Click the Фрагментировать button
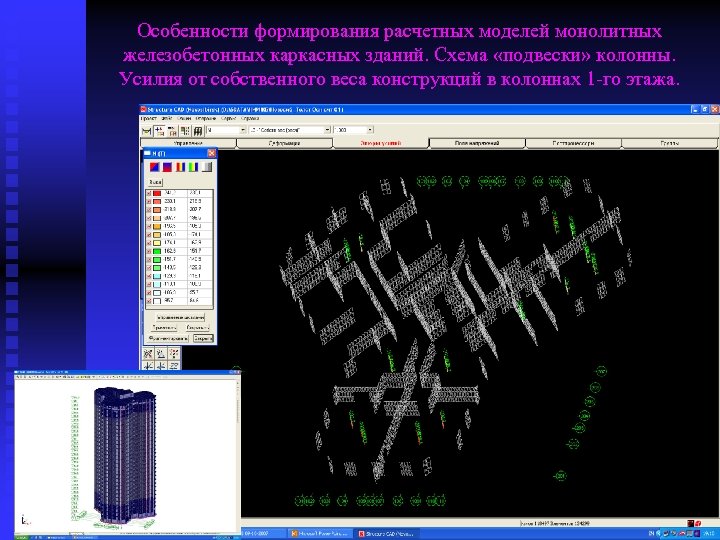The image size is (720, 540). point(168,338)
